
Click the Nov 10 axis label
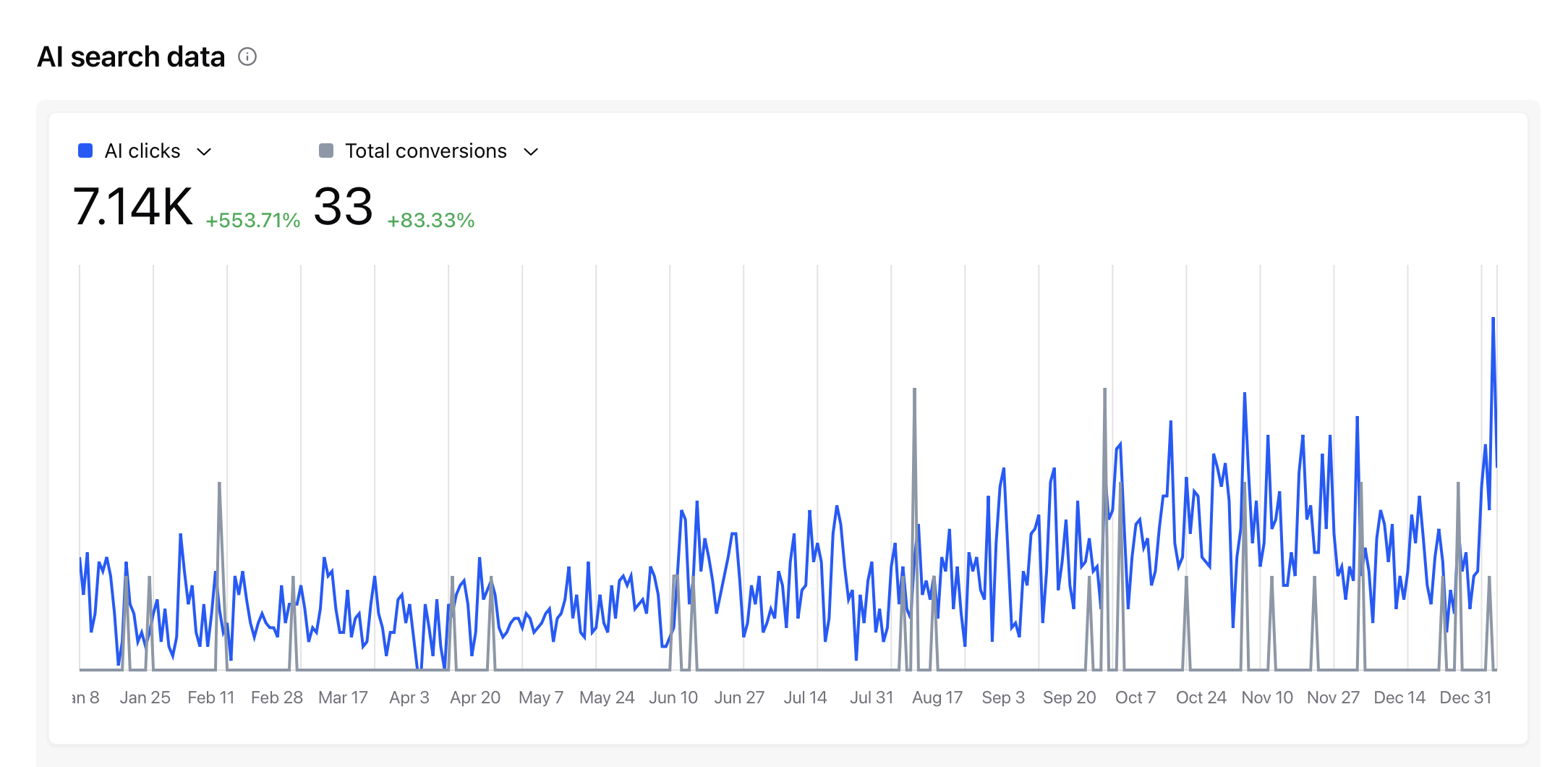pyautogui.click(x=1267, y=698)
